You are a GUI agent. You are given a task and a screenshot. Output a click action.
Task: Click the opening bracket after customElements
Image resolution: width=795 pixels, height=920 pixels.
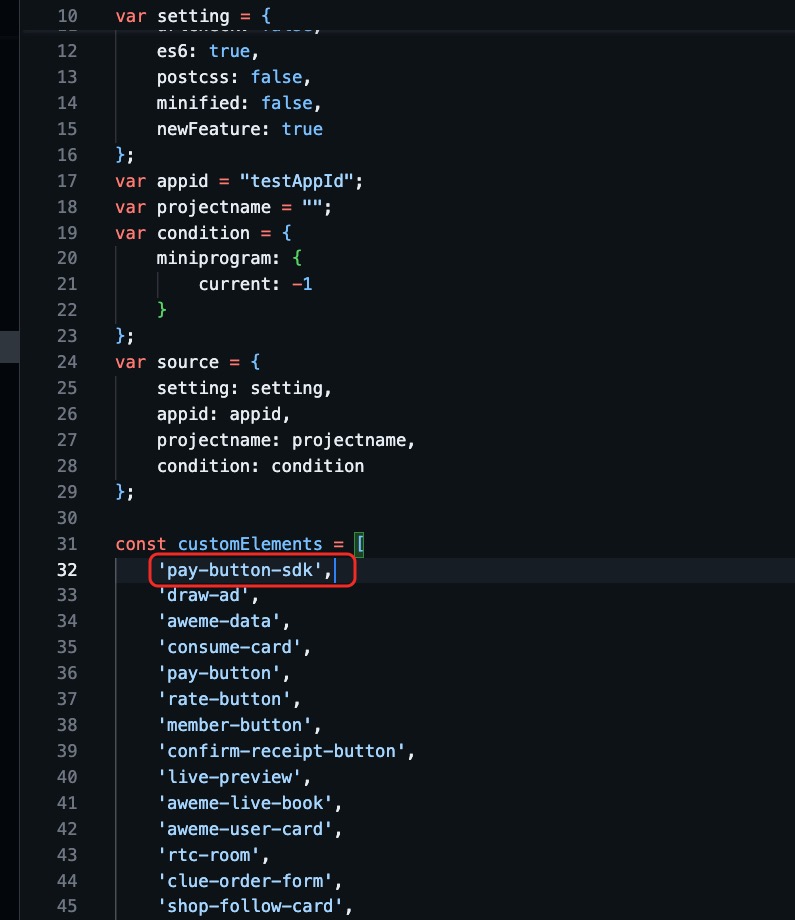pyautogui.click(x=361, y=544)
